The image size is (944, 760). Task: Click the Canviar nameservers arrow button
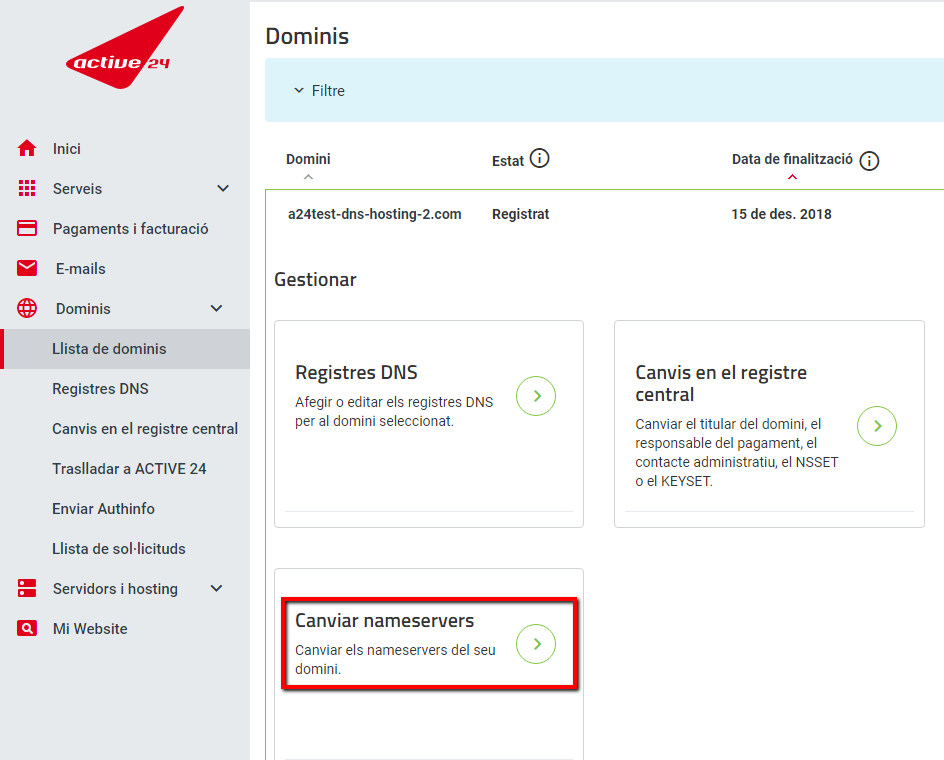(536, 644)
